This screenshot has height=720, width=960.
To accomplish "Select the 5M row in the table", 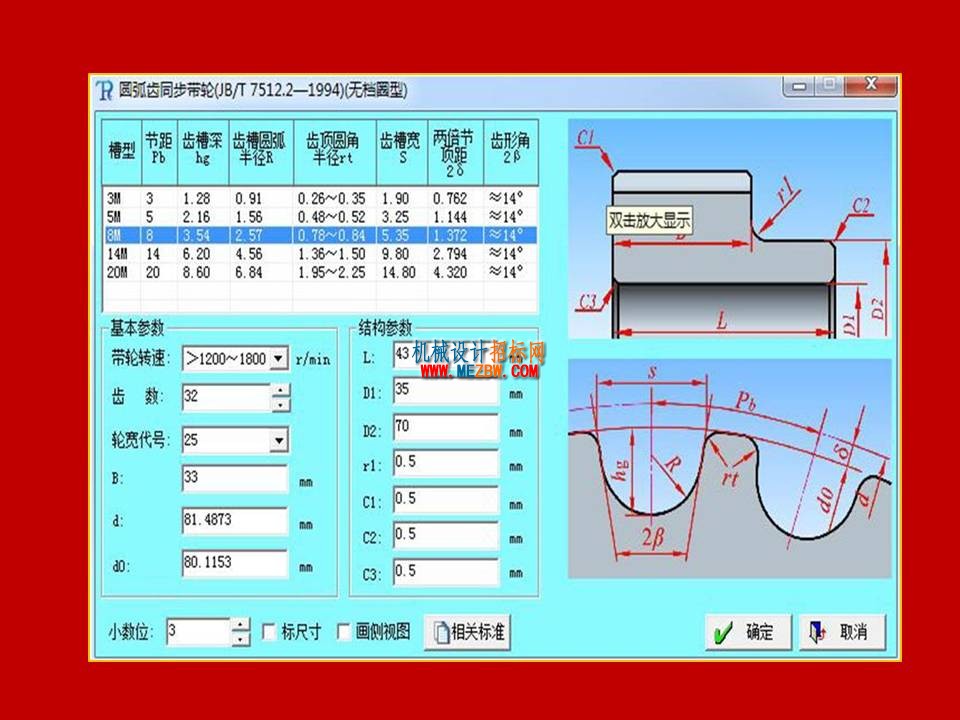I will [x=320, y=217].
